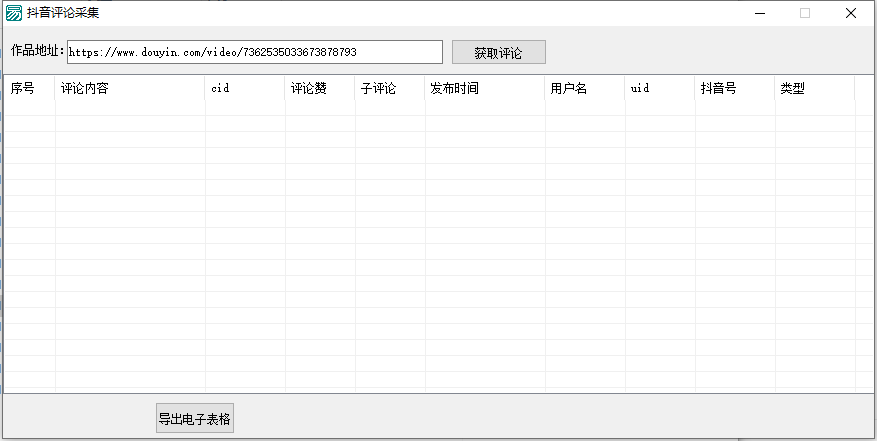Click the 获取评论 button
877x441 pixels.
click(498, 52)
